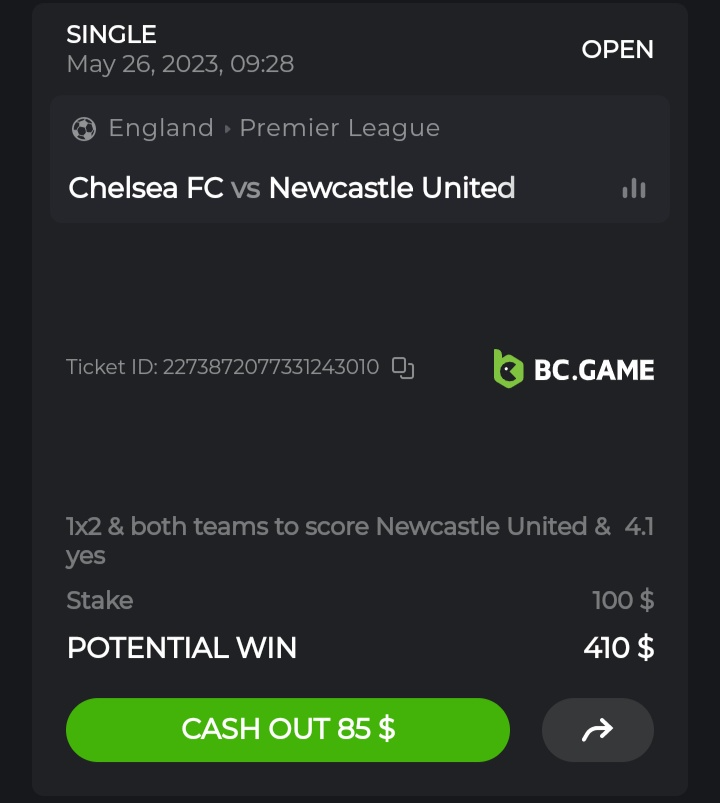Click the SINGLE bet type heading
The width and height of the screenshot is (720, 803).
click(111, 34)
